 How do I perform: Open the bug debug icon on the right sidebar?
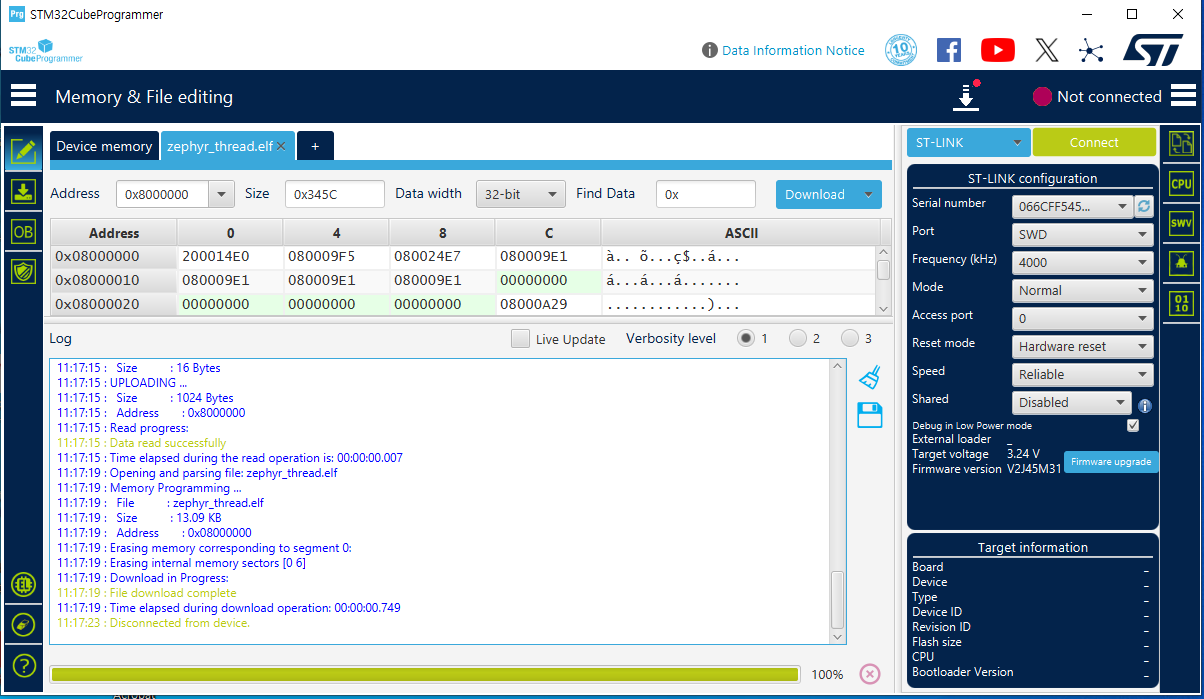1181,263
